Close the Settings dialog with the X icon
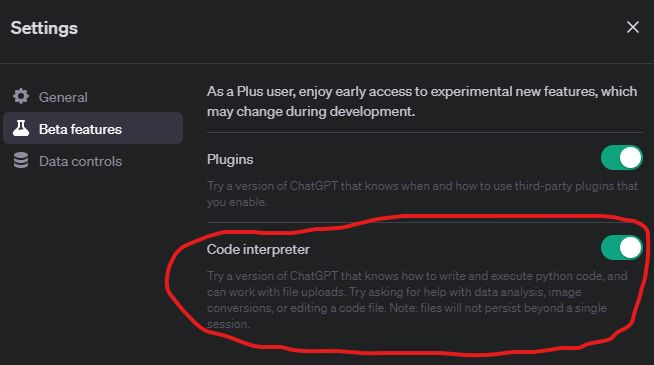This screenshot has height=365, width=654. point(633,27)
